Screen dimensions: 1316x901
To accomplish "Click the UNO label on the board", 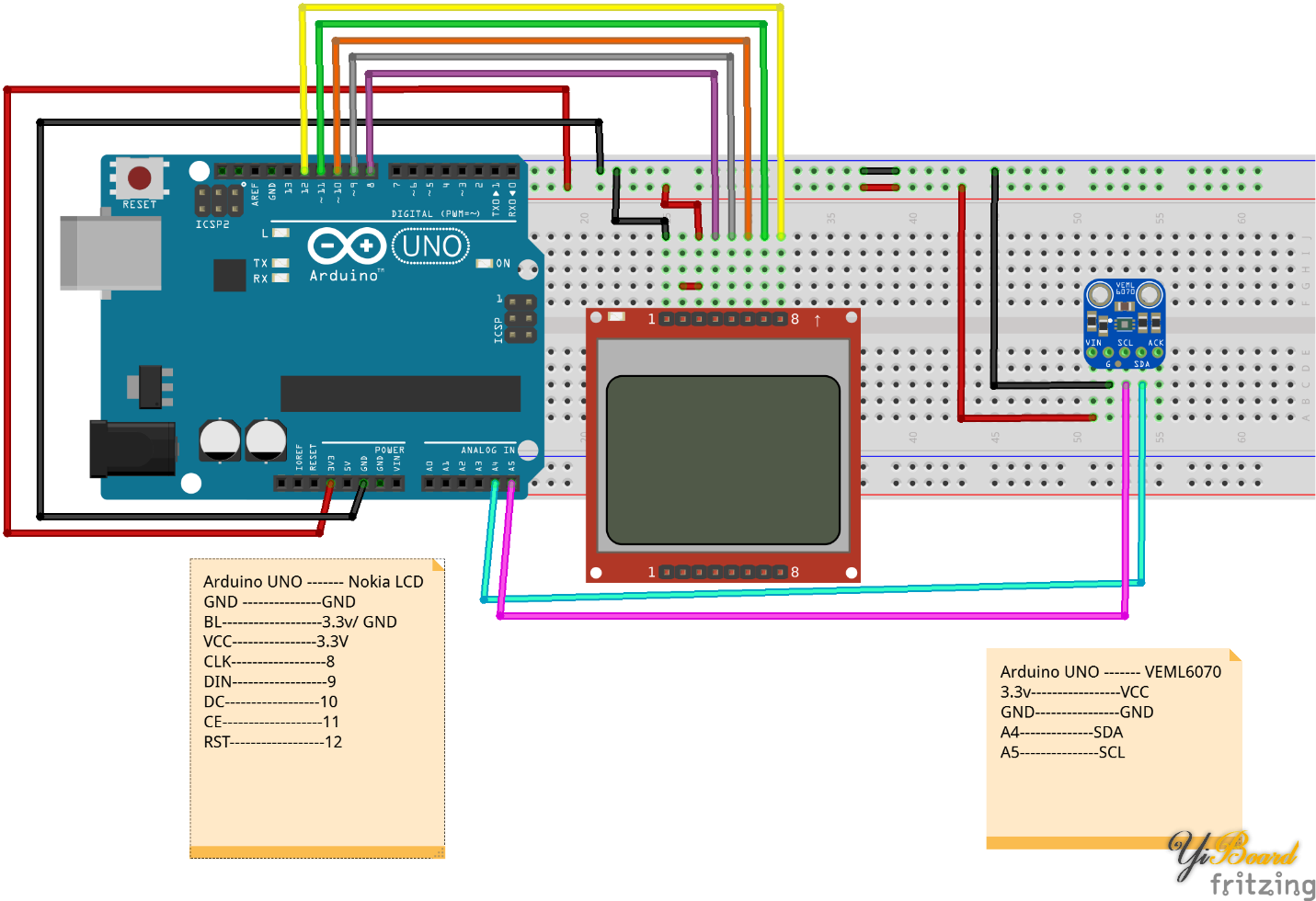I will [431, 246].
